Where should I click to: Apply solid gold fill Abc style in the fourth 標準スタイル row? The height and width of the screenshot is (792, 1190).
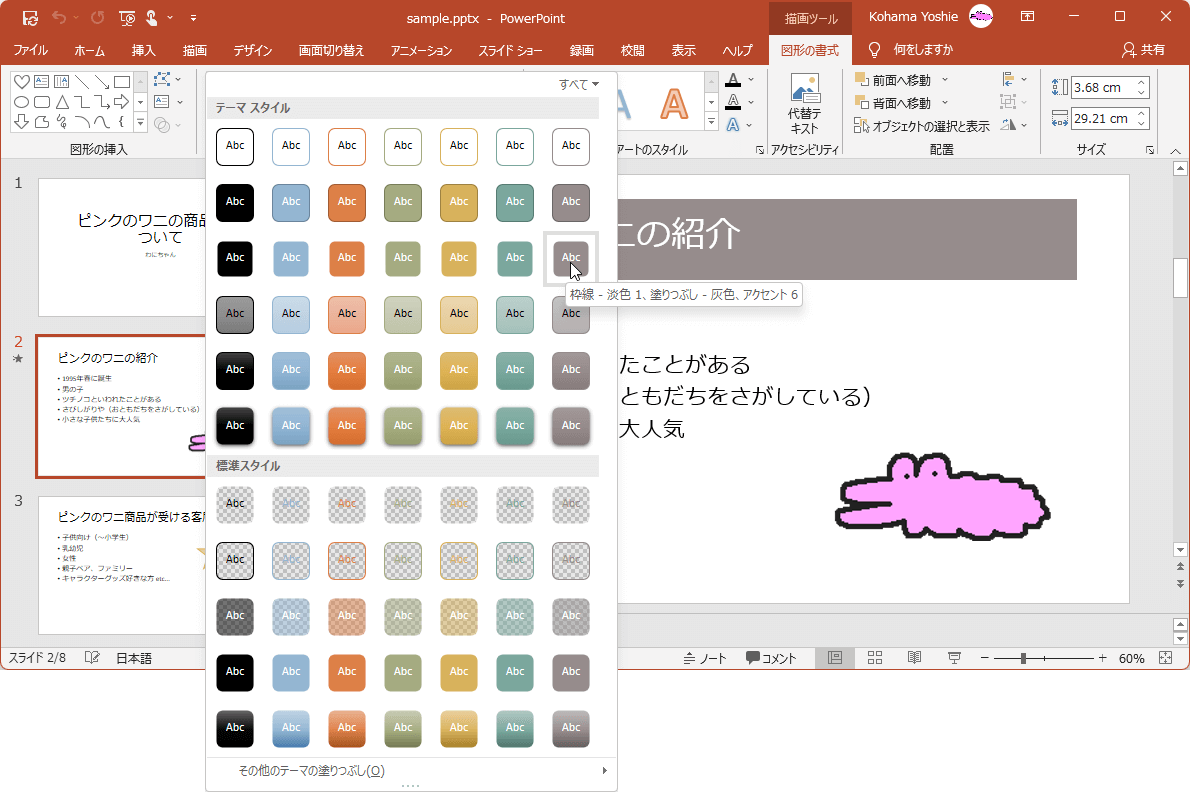[459, 672]
